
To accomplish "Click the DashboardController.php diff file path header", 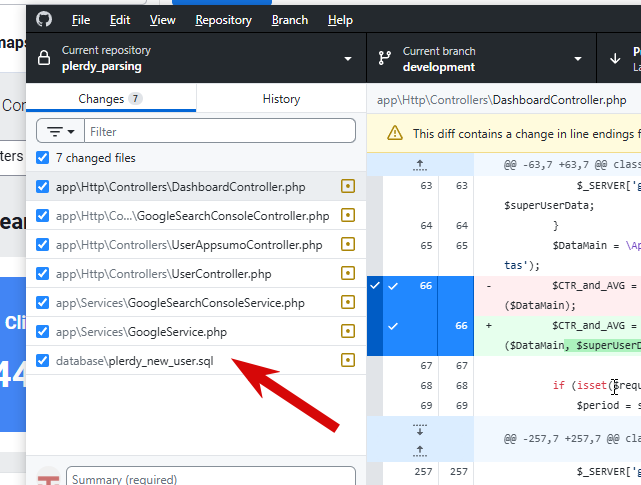I will pos(502,100).
